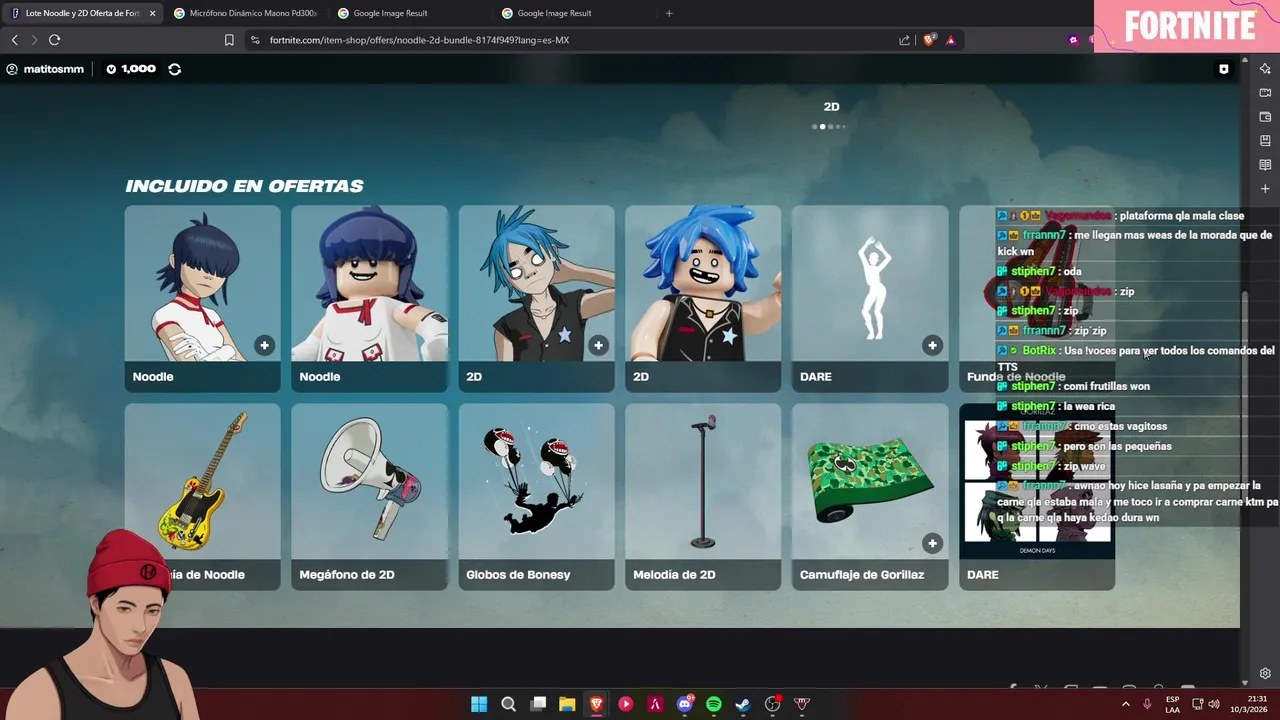Open the LEGO Noodle outfit card
Screen dimensions: 1280x720
point(369,298)
